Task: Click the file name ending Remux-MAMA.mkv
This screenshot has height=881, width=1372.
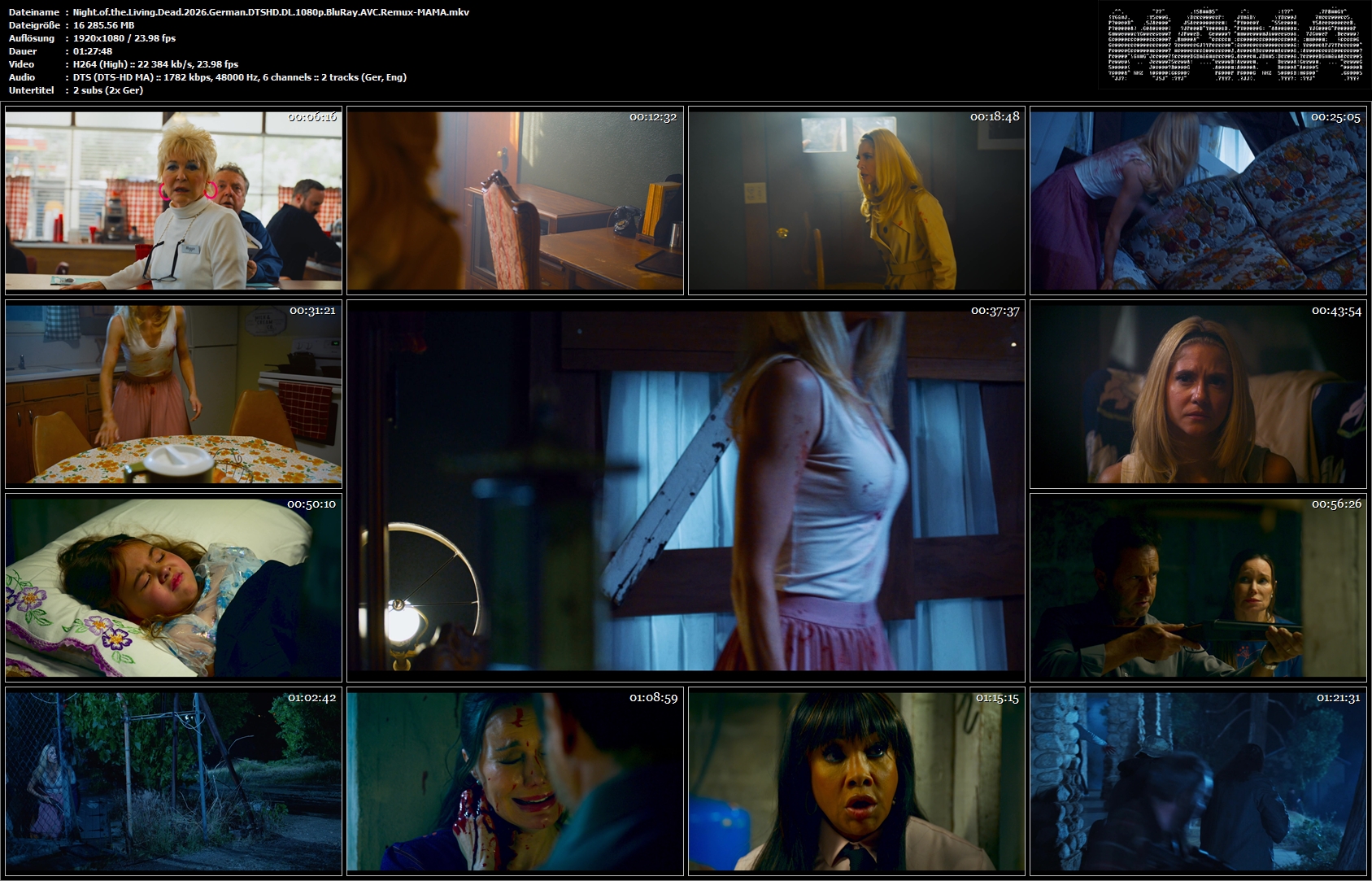Action: [271, 12]
